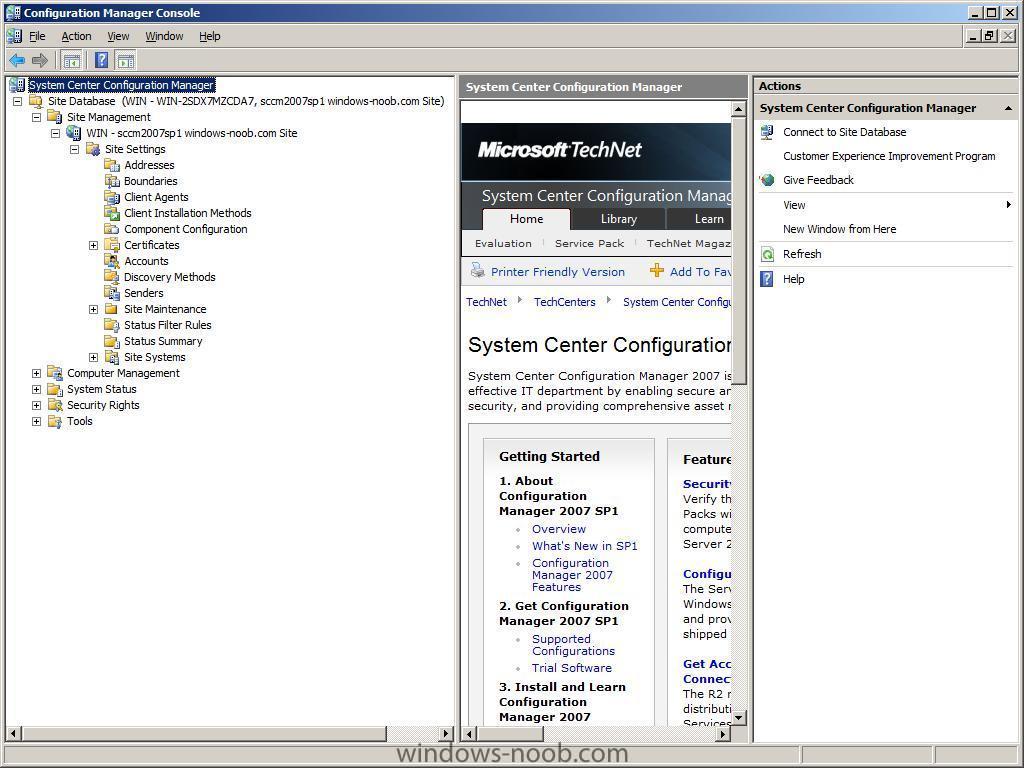Open the Printer Friendly Version link

[558, 272]
